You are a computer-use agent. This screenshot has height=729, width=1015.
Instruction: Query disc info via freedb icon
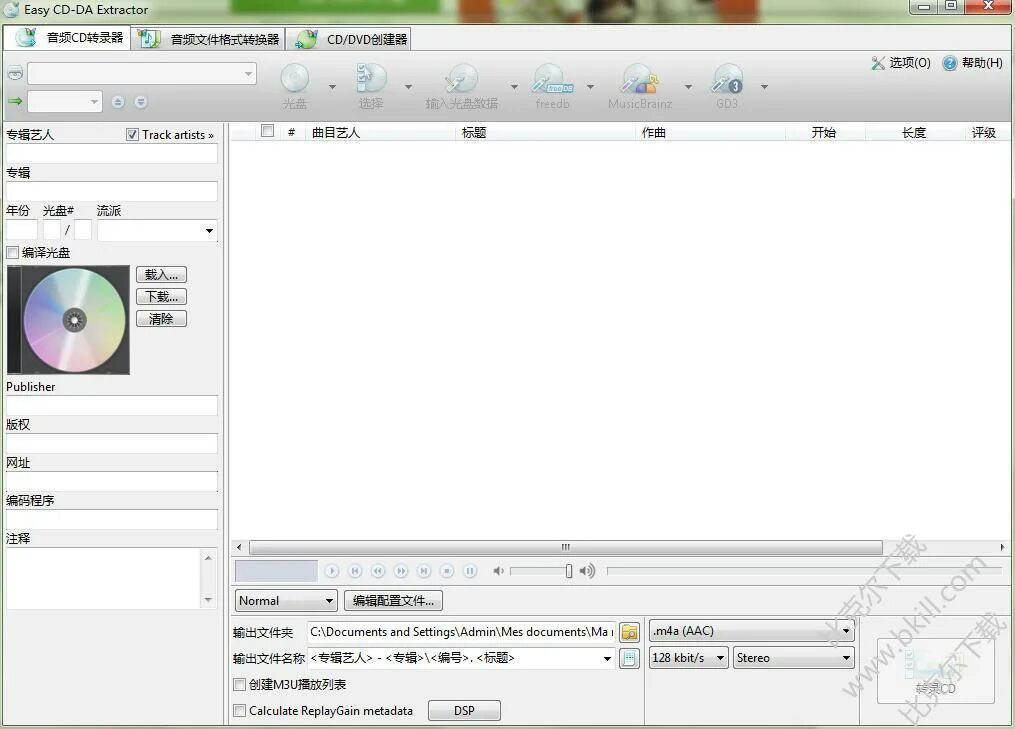[551, 80]
